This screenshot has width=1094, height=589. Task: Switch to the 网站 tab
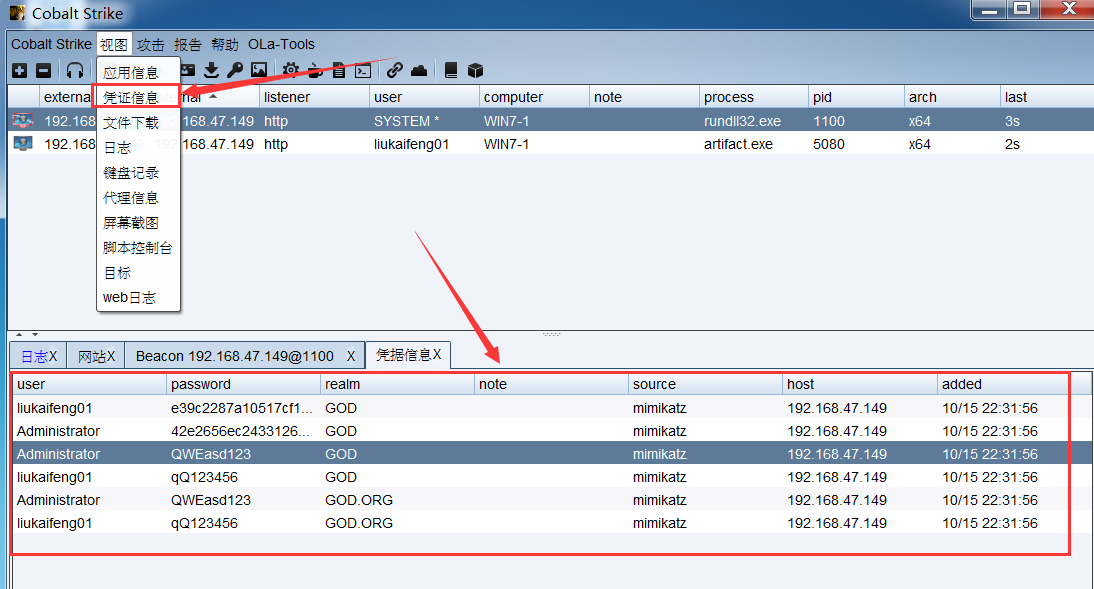[96, 356]
